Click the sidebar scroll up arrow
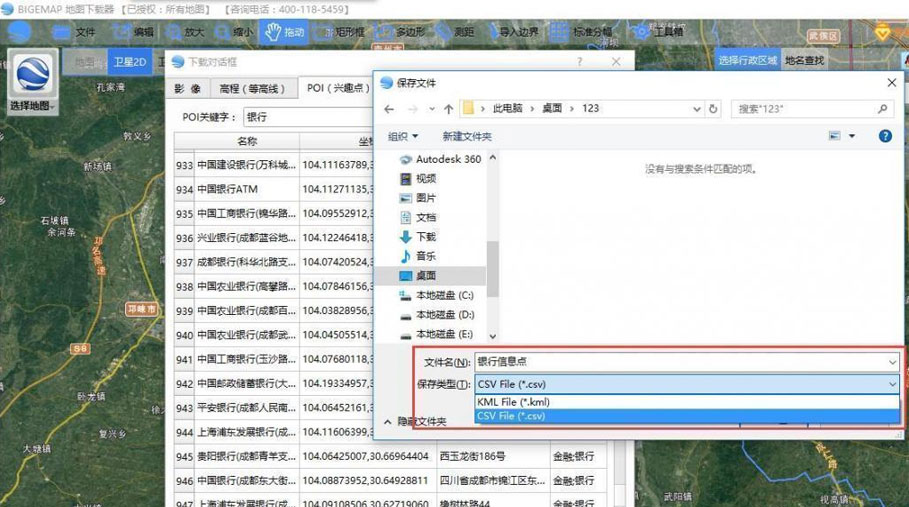Viewport: 909px width, 507px height. [493, 157]
